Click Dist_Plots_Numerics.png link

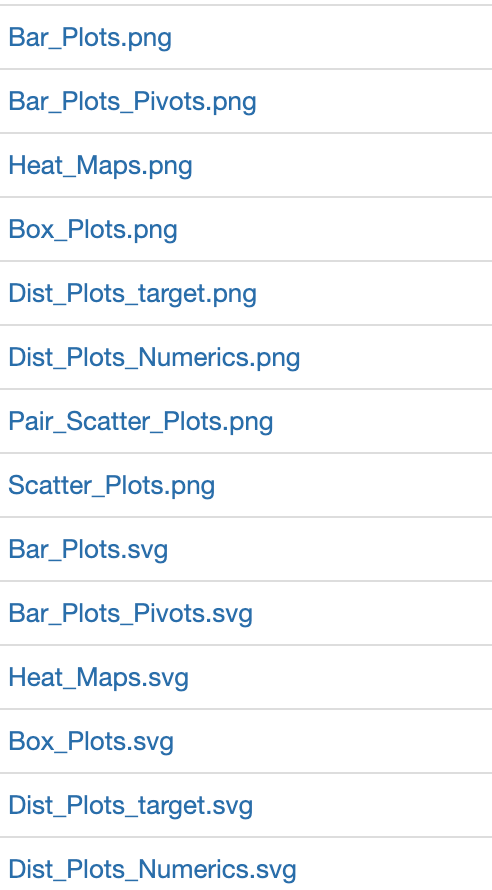(x=154, y=358)
